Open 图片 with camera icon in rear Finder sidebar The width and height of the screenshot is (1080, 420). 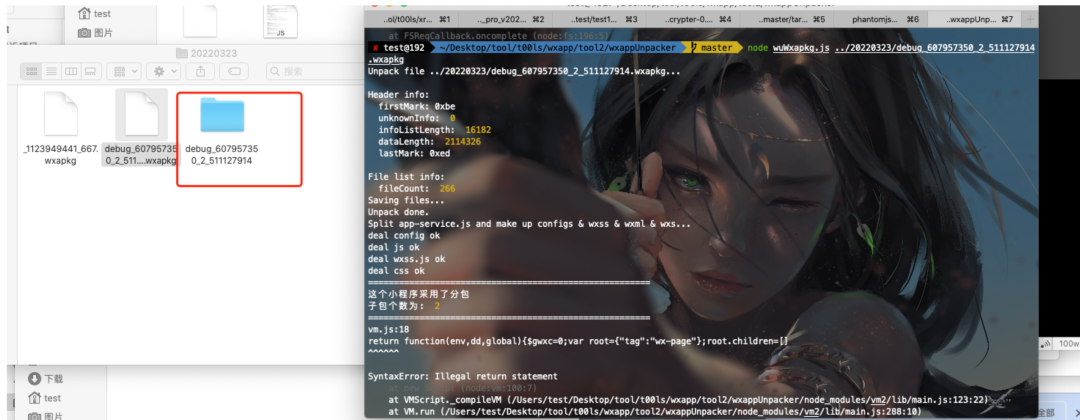tap(95, 32)
